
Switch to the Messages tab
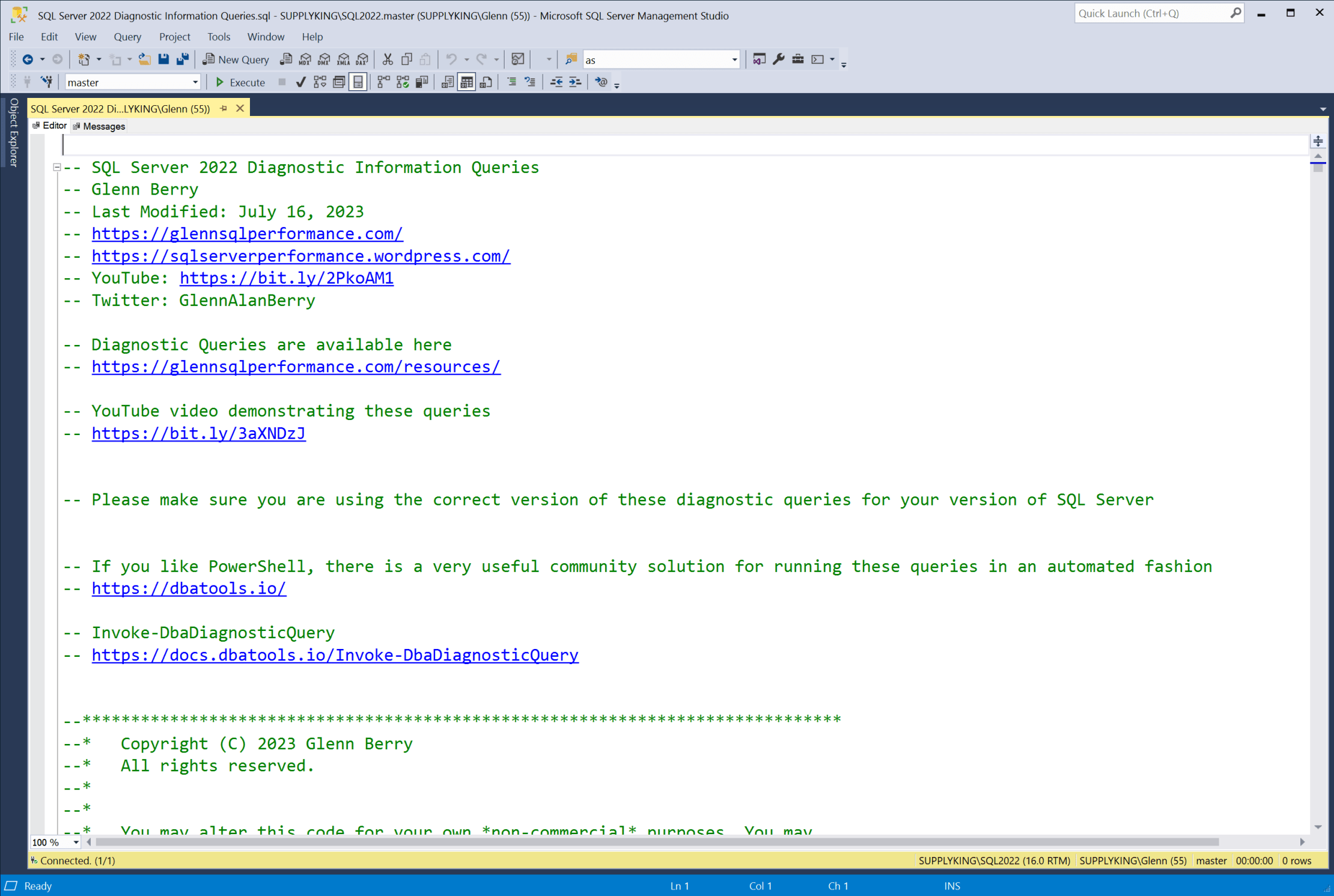pyautogui.click(x=103, y=126)
